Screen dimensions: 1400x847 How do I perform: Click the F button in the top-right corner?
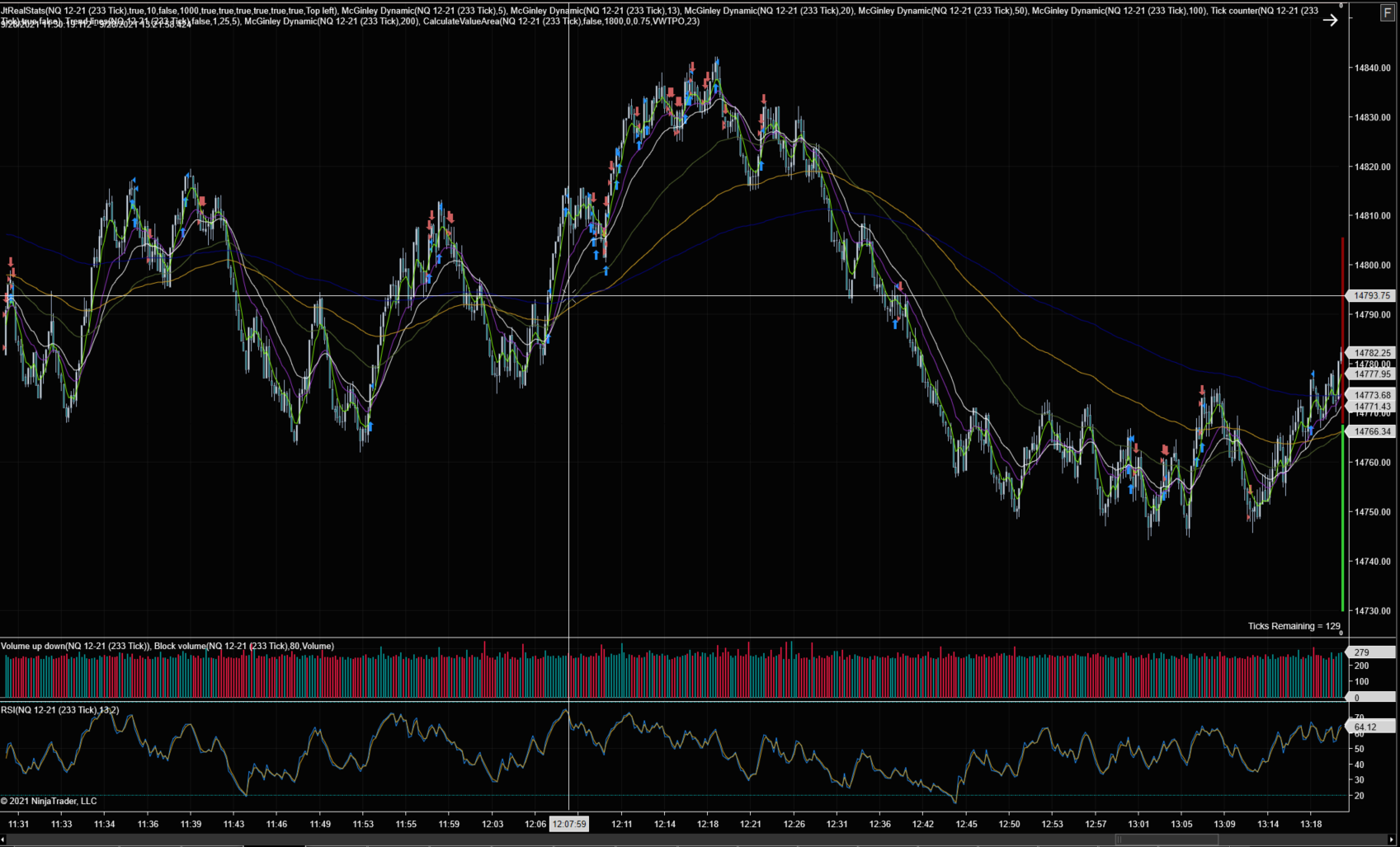point(1387,14)
